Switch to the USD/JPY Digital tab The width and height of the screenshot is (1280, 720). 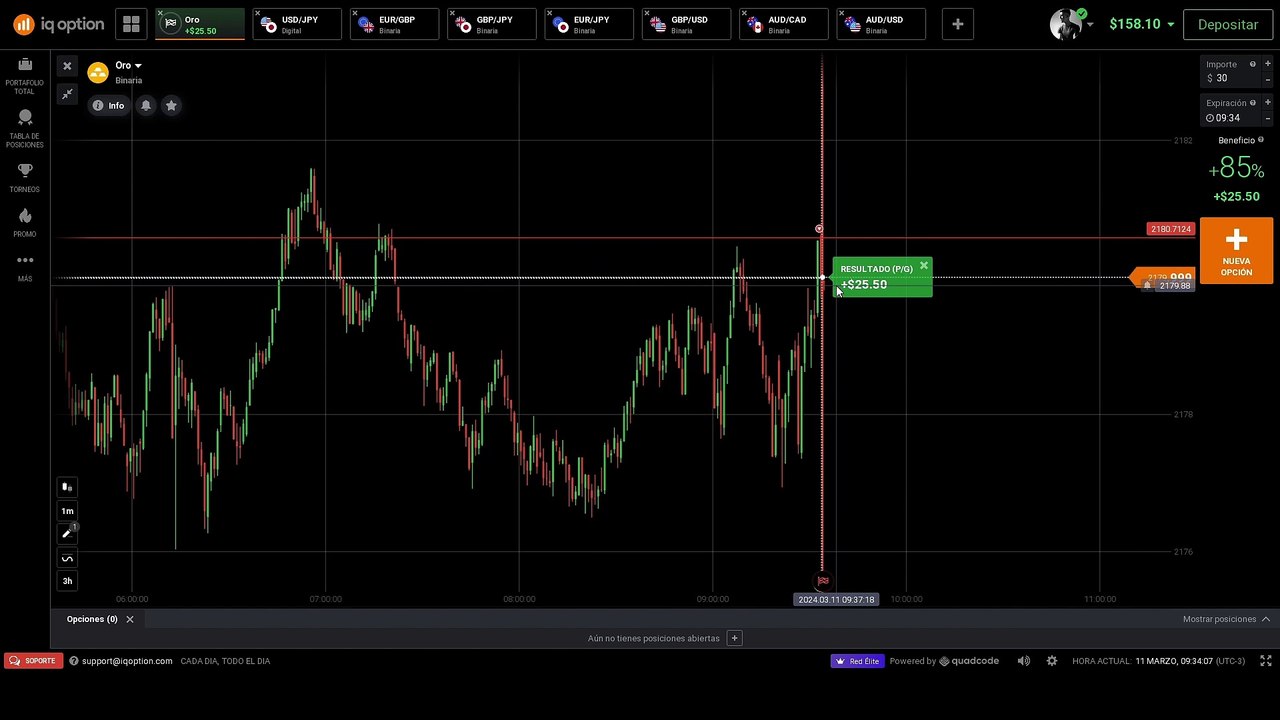(297, 24)
